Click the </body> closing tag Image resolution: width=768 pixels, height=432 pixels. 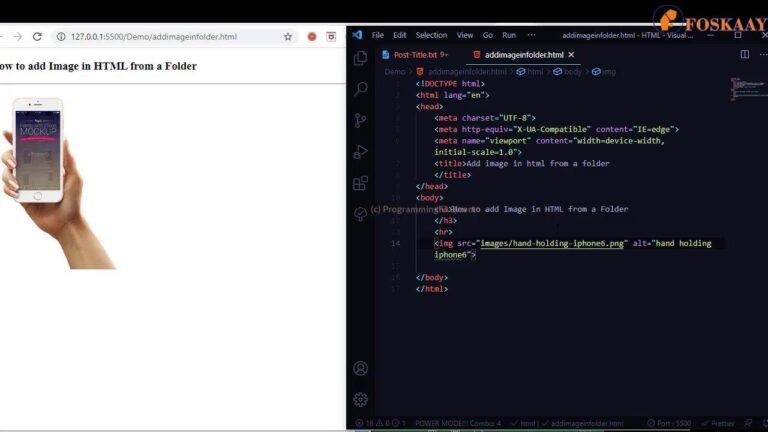coord(432,278)
